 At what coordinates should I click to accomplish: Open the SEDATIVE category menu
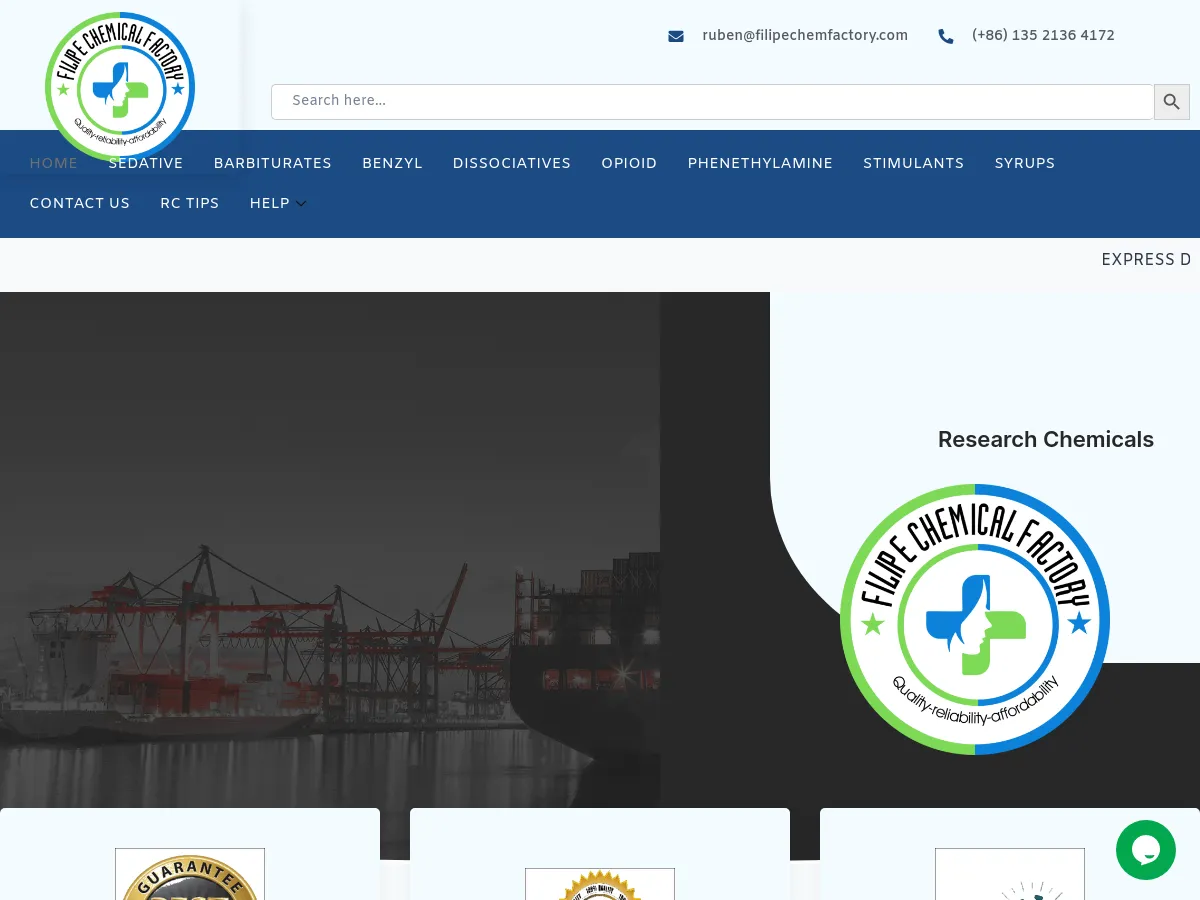point(145,163)
